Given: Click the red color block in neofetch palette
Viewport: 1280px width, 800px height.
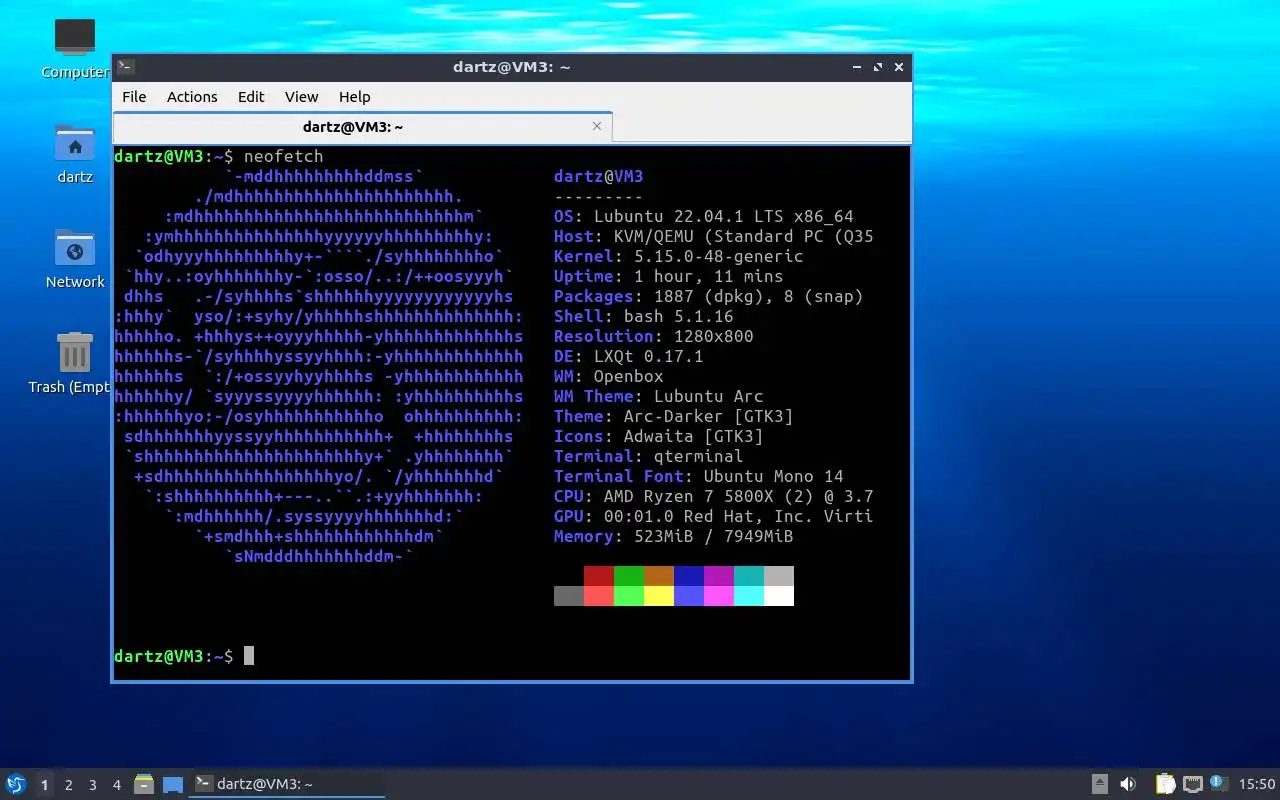Looking at the screenshot, I should pyautogui.click(x=599, y=576).
